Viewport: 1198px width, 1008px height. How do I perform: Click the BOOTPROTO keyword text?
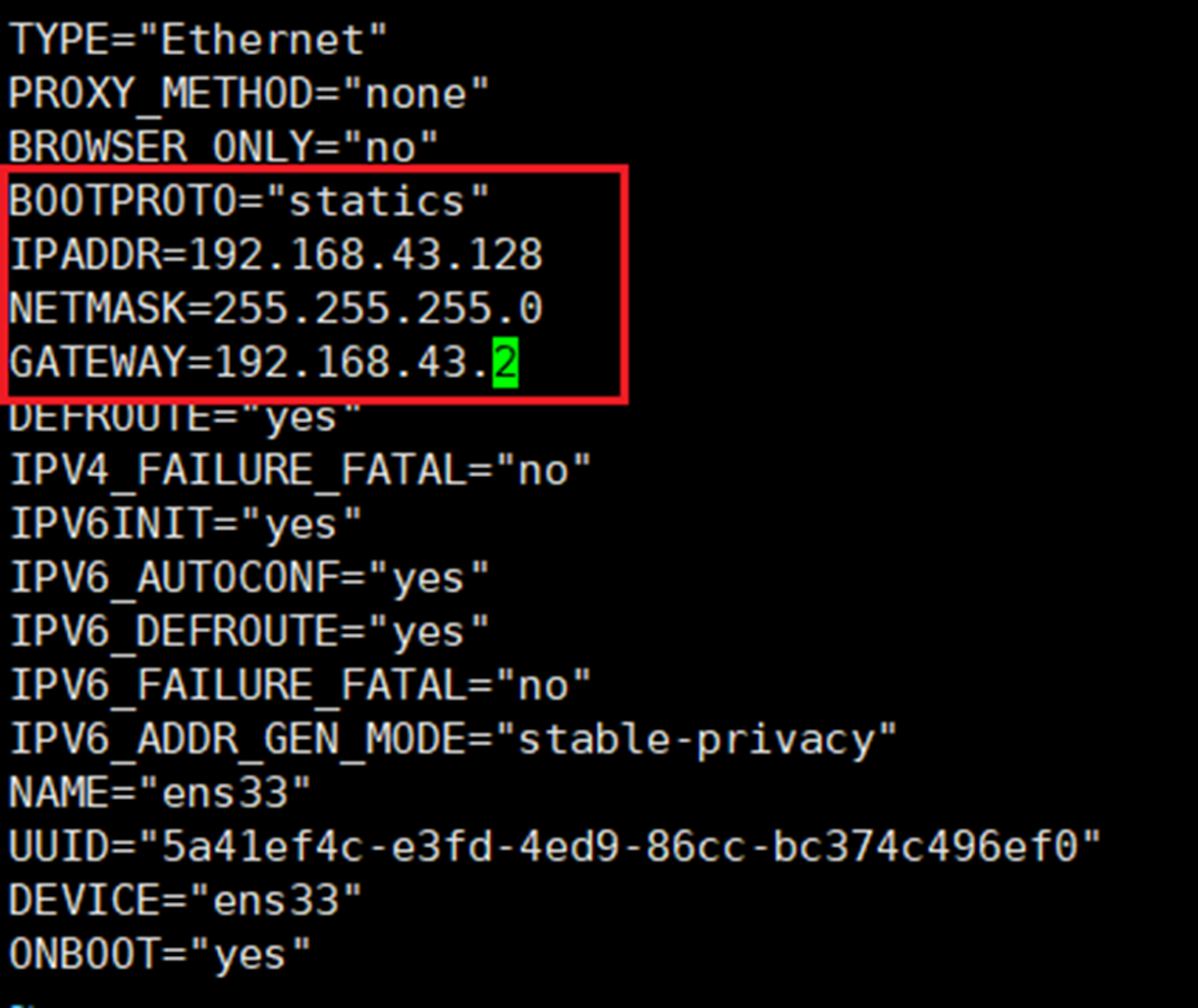click(x=124, y=201)
